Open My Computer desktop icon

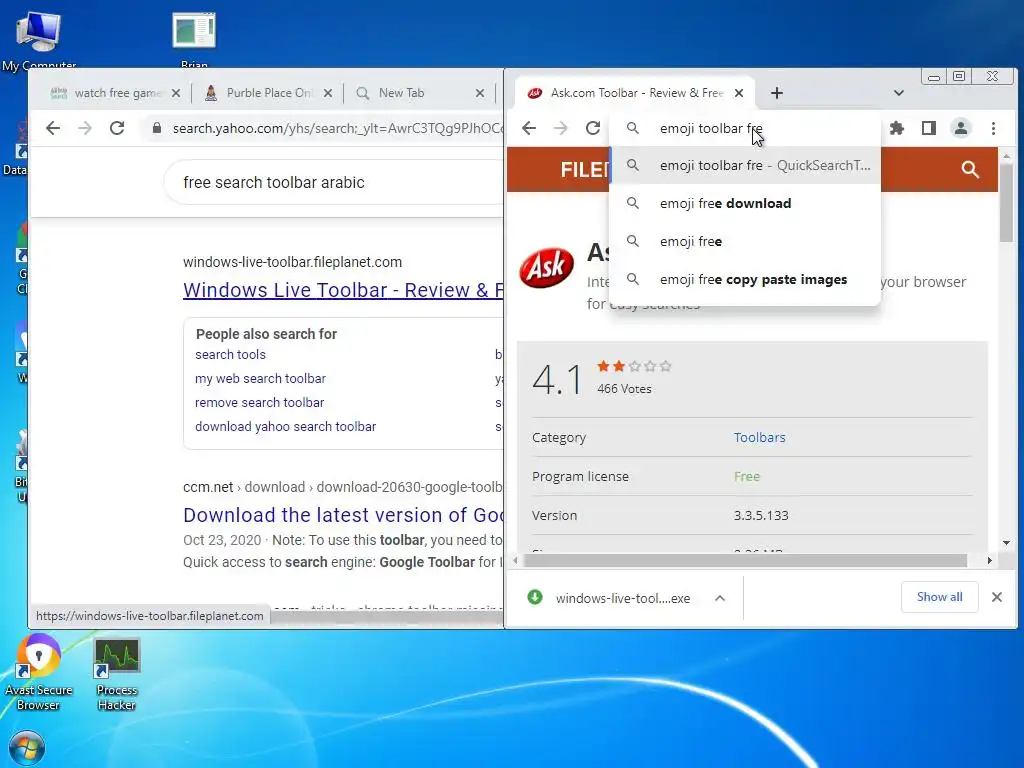[38, 39]
